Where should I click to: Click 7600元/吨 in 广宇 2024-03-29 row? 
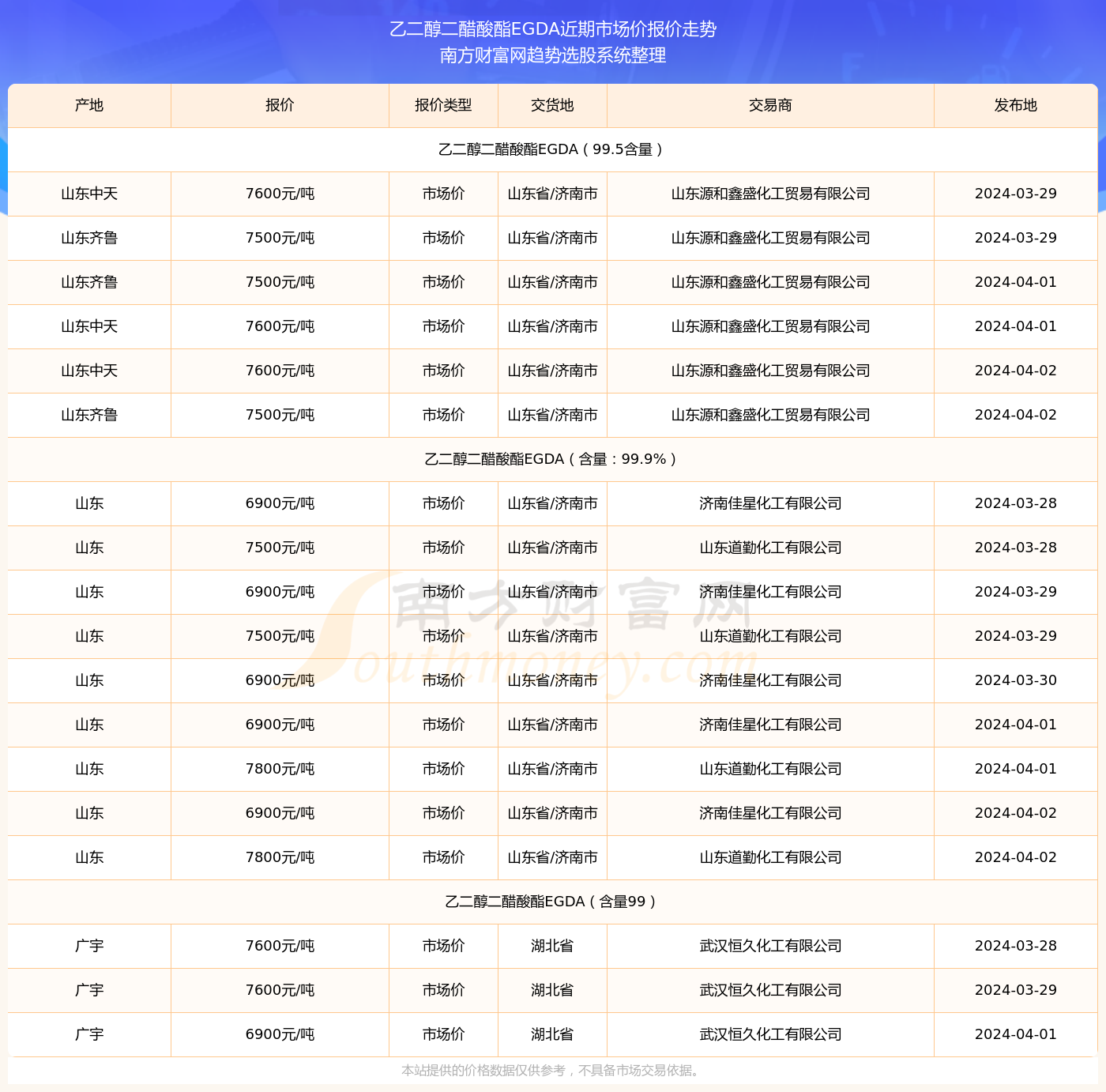pyautogui.click(x=280, y=990)
